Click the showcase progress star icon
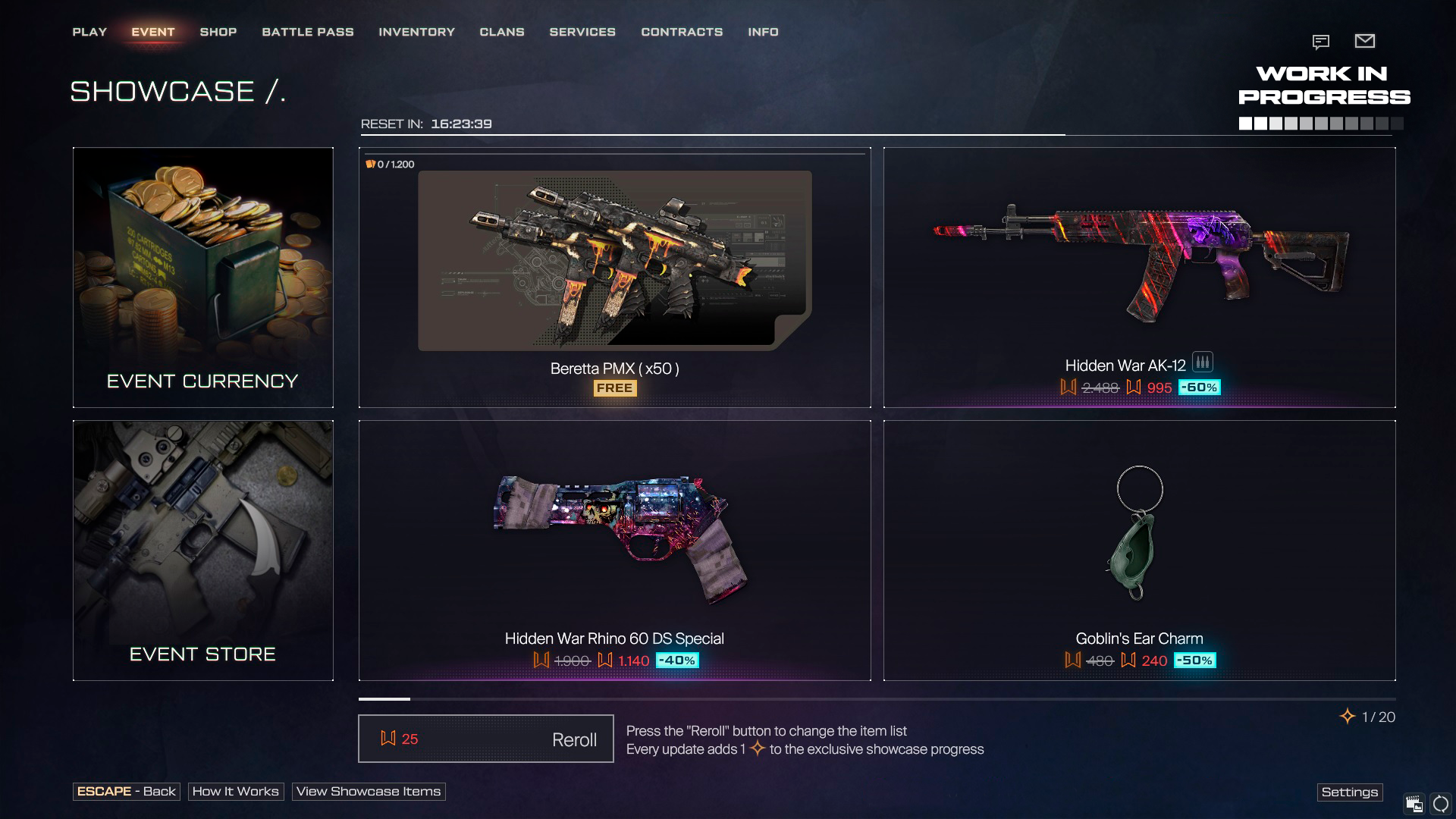This screenshot has width=1456, height=819. pyautogui.click(x=1347, y=717)
